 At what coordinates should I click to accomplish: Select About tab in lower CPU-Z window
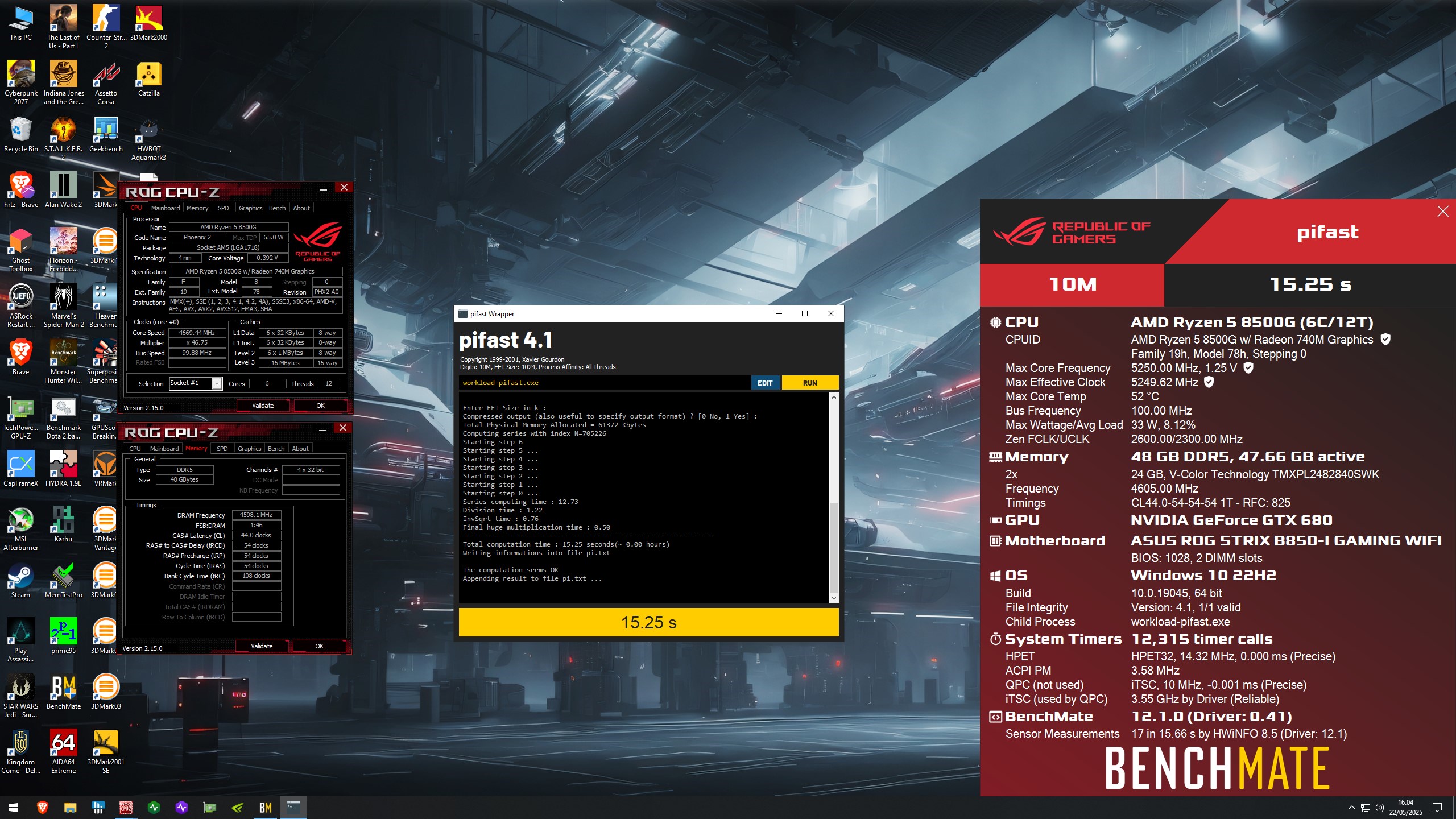click(x=300, y=449)
